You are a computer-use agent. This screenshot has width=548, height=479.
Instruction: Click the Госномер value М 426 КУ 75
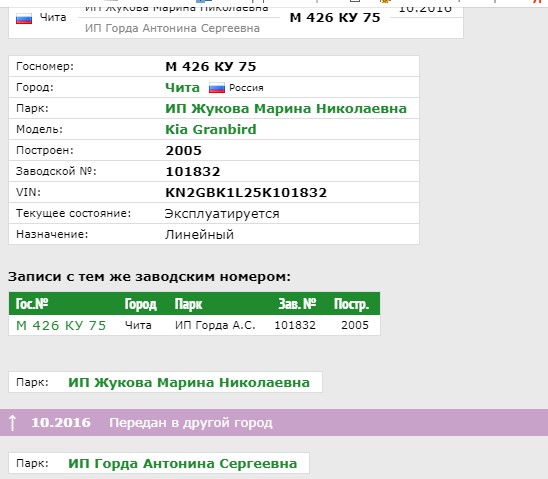[211, 66]
